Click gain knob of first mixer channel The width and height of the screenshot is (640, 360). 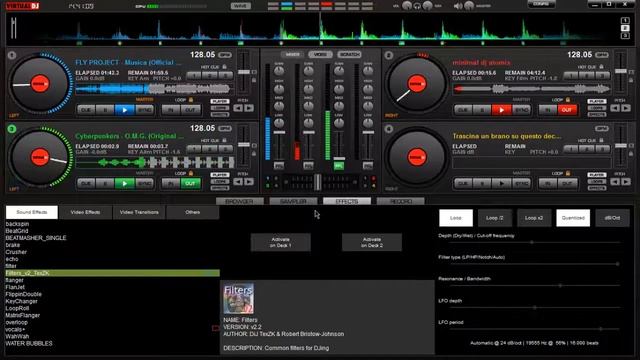coord(279,71)
